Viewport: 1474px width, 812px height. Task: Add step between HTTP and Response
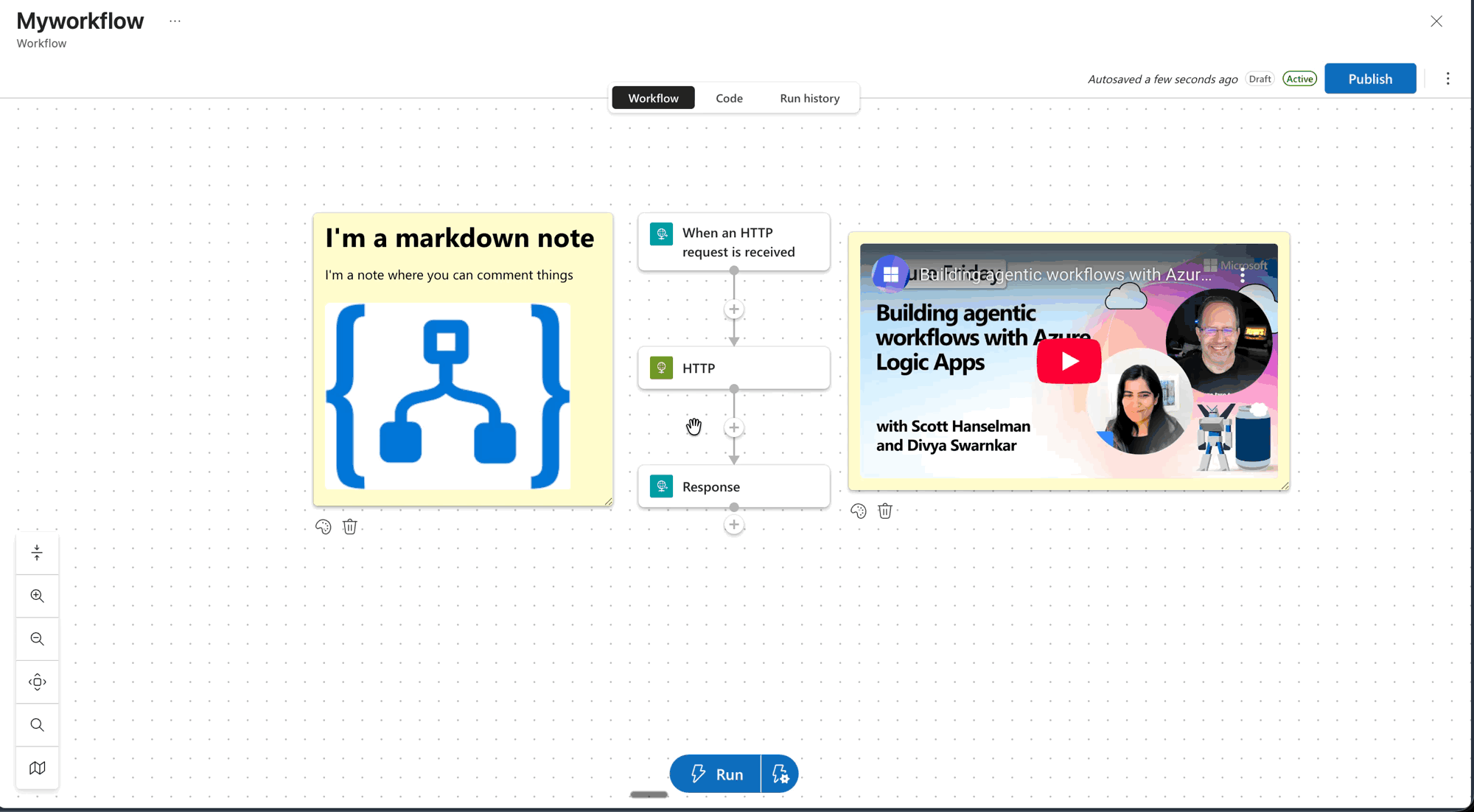coord(734,427)
